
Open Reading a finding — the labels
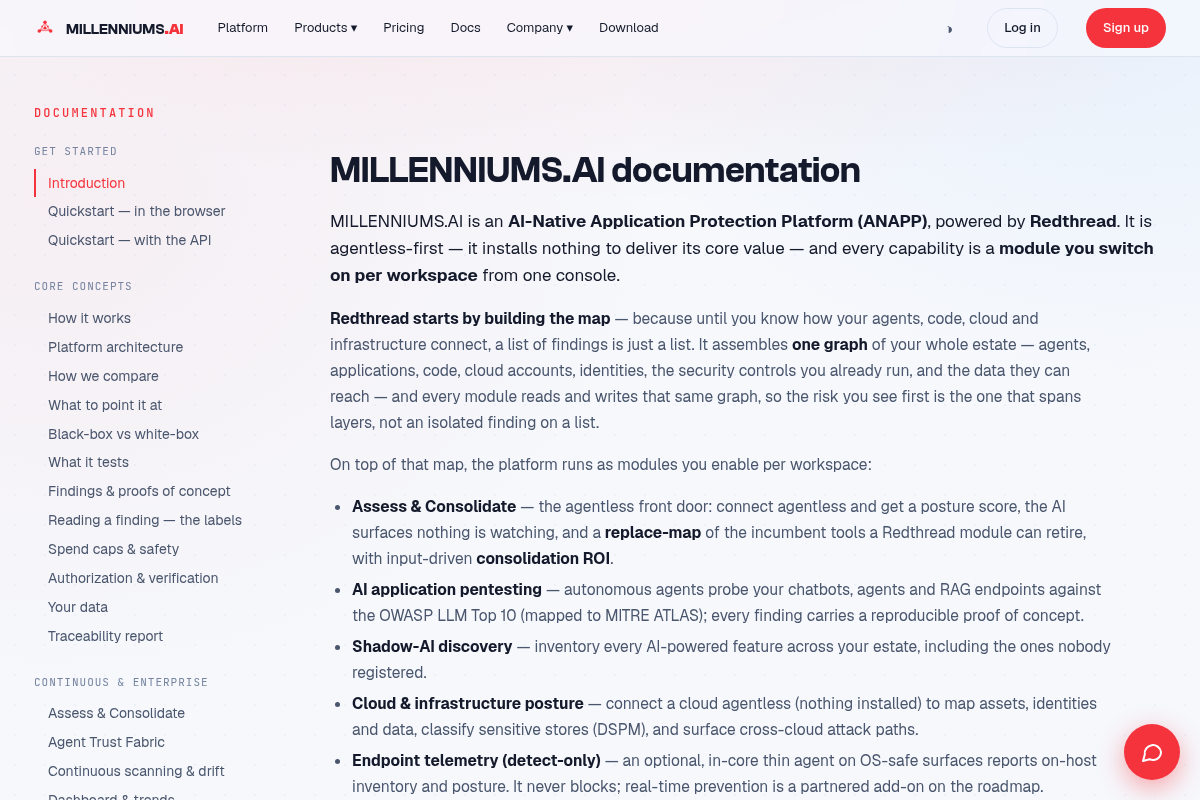point(145,520)
